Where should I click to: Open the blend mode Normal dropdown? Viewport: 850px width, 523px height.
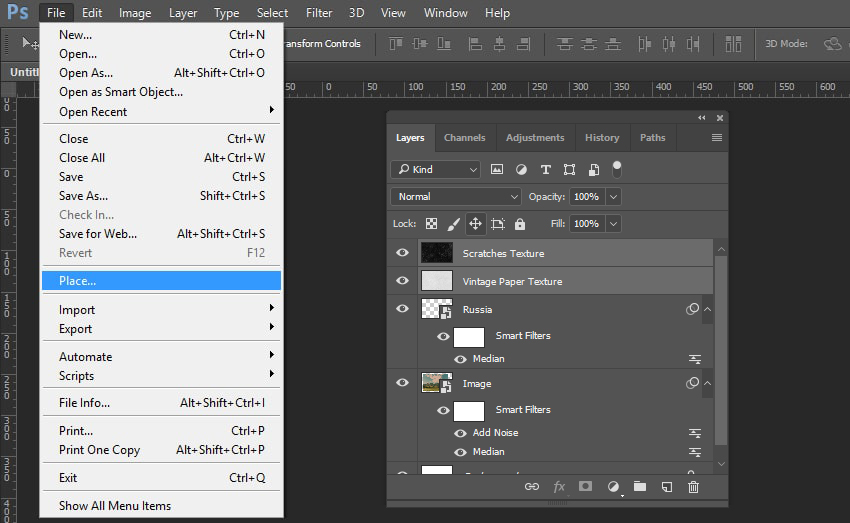coord(456,197)
